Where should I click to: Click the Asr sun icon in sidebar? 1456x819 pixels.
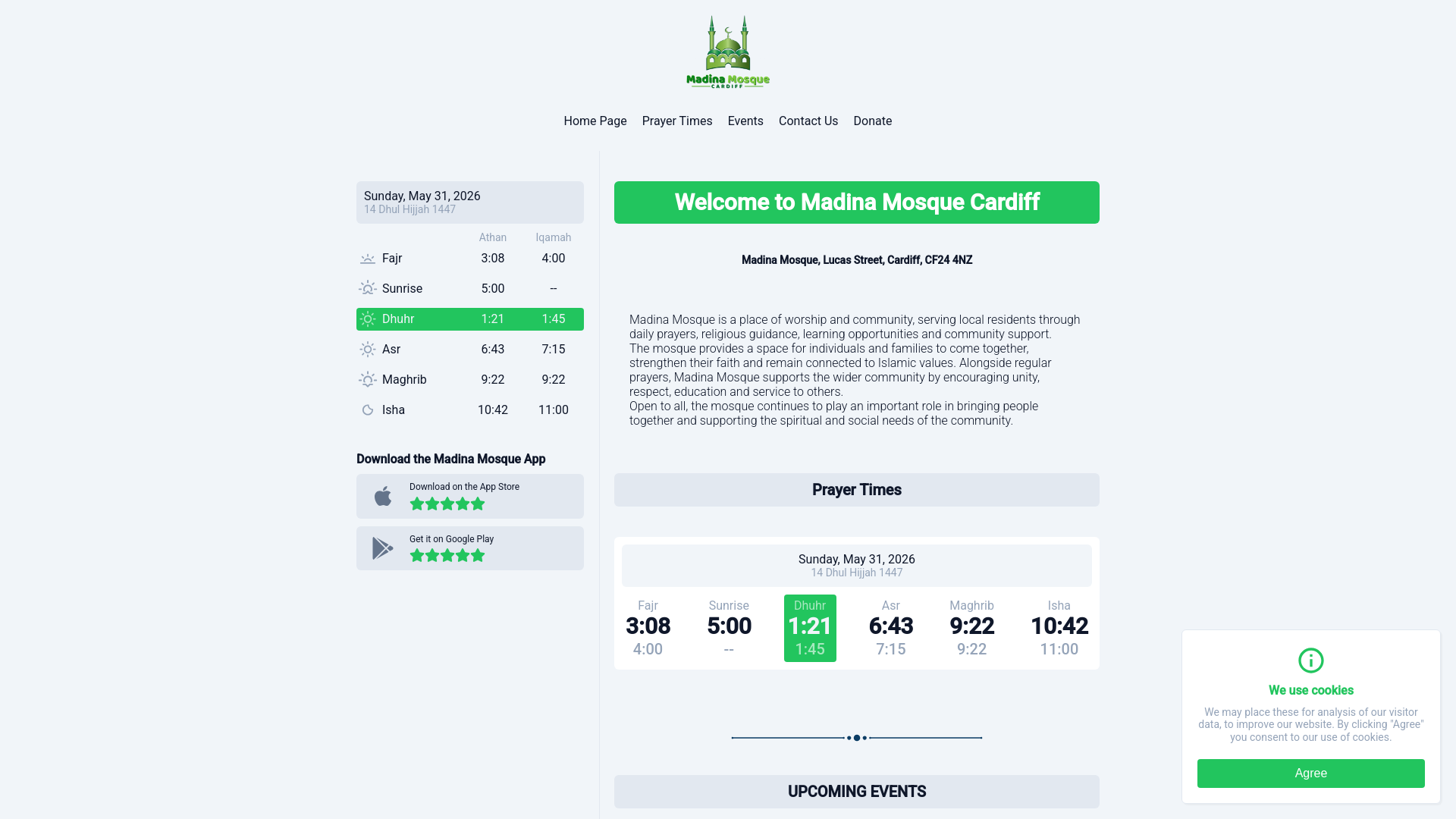pos(368,350)
